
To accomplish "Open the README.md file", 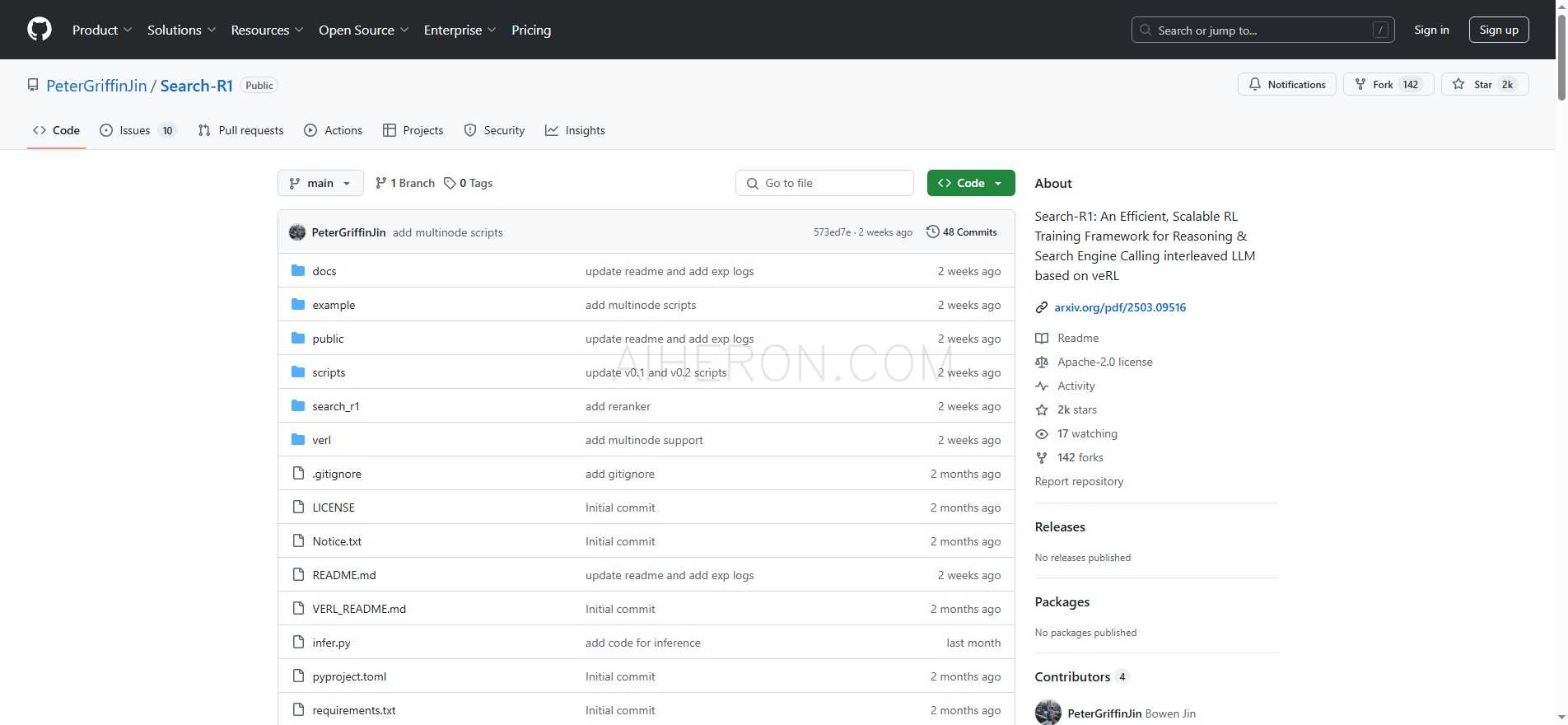I will tap(343, 575).
